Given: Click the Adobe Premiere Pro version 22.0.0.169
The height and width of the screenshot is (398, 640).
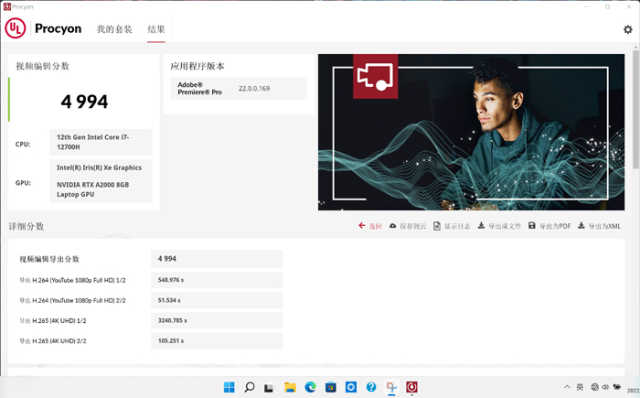Looking at the screenshot, I should [x=254, y=88].
